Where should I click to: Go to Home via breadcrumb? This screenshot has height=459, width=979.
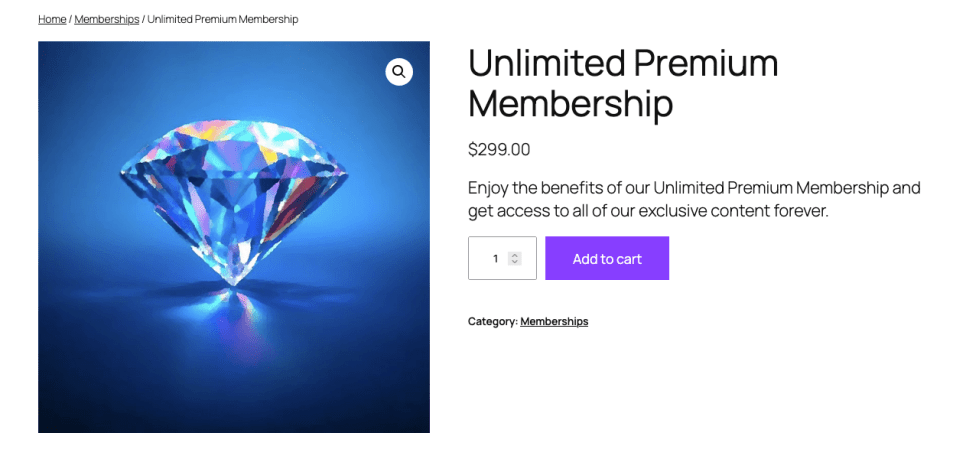click(x=52, y=19)
